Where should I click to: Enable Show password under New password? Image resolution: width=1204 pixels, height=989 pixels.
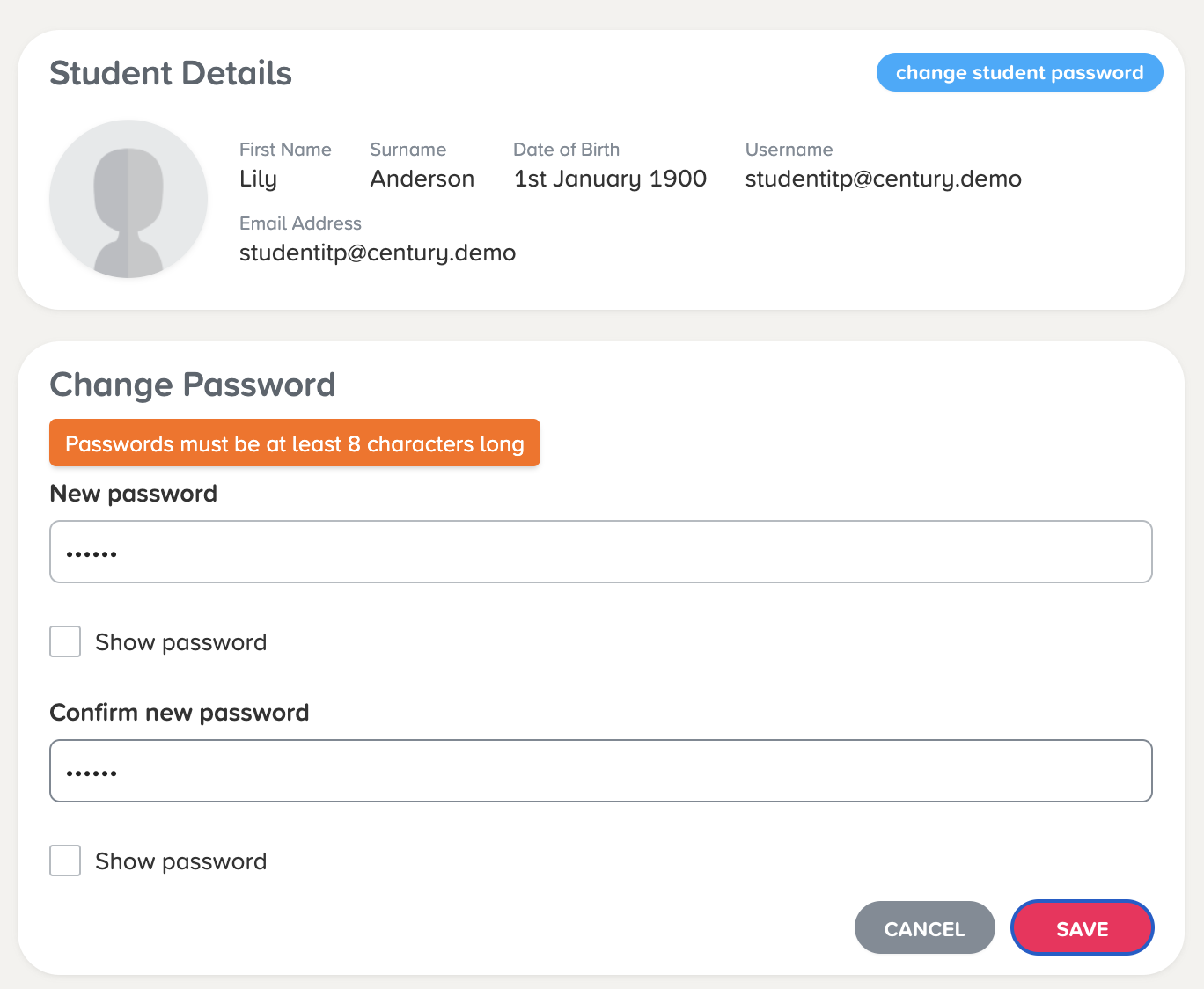(x=65, y=642)
